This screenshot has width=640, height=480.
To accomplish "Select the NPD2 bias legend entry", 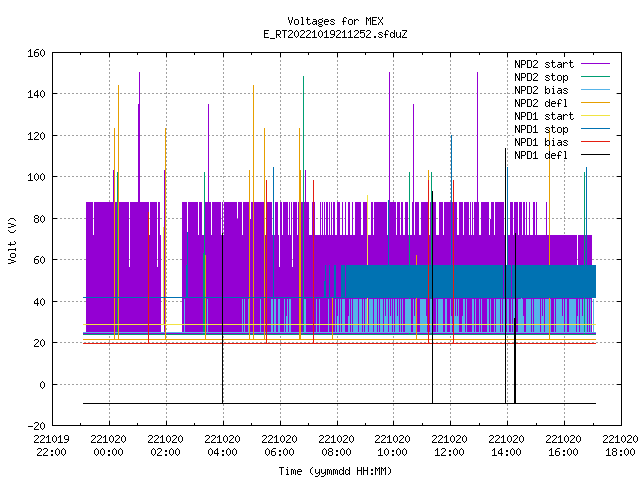I will coord(541,90).
